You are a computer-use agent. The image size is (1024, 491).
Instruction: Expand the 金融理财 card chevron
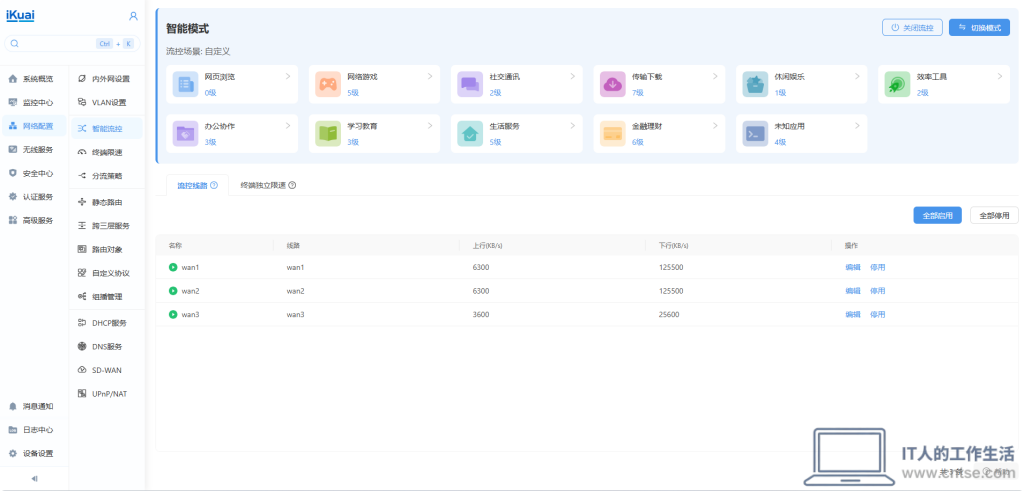pos(715,126)
